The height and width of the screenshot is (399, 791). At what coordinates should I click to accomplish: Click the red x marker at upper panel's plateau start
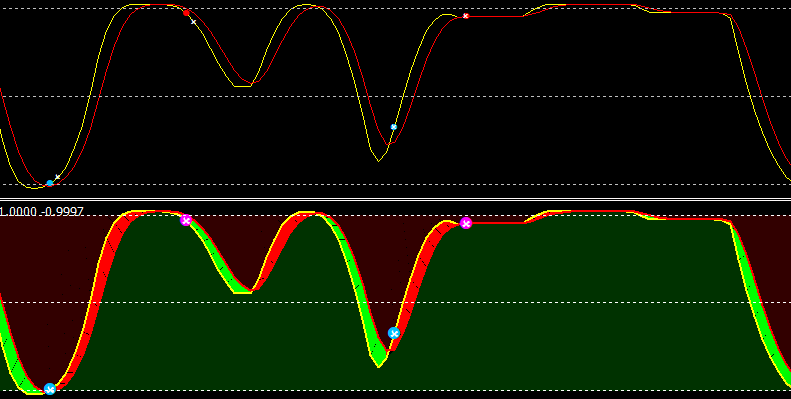(466, 16)
